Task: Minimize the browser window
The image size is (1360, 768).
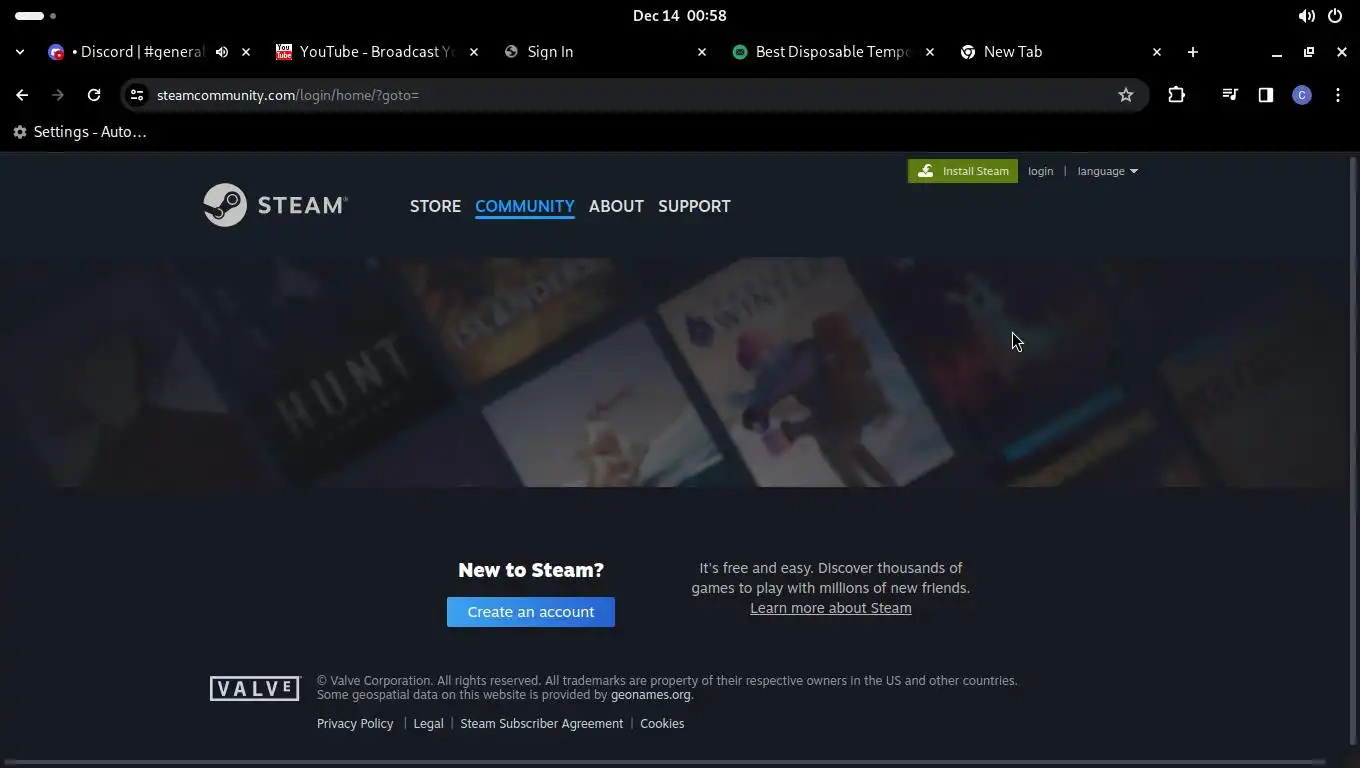Action: click(1276, 52)
